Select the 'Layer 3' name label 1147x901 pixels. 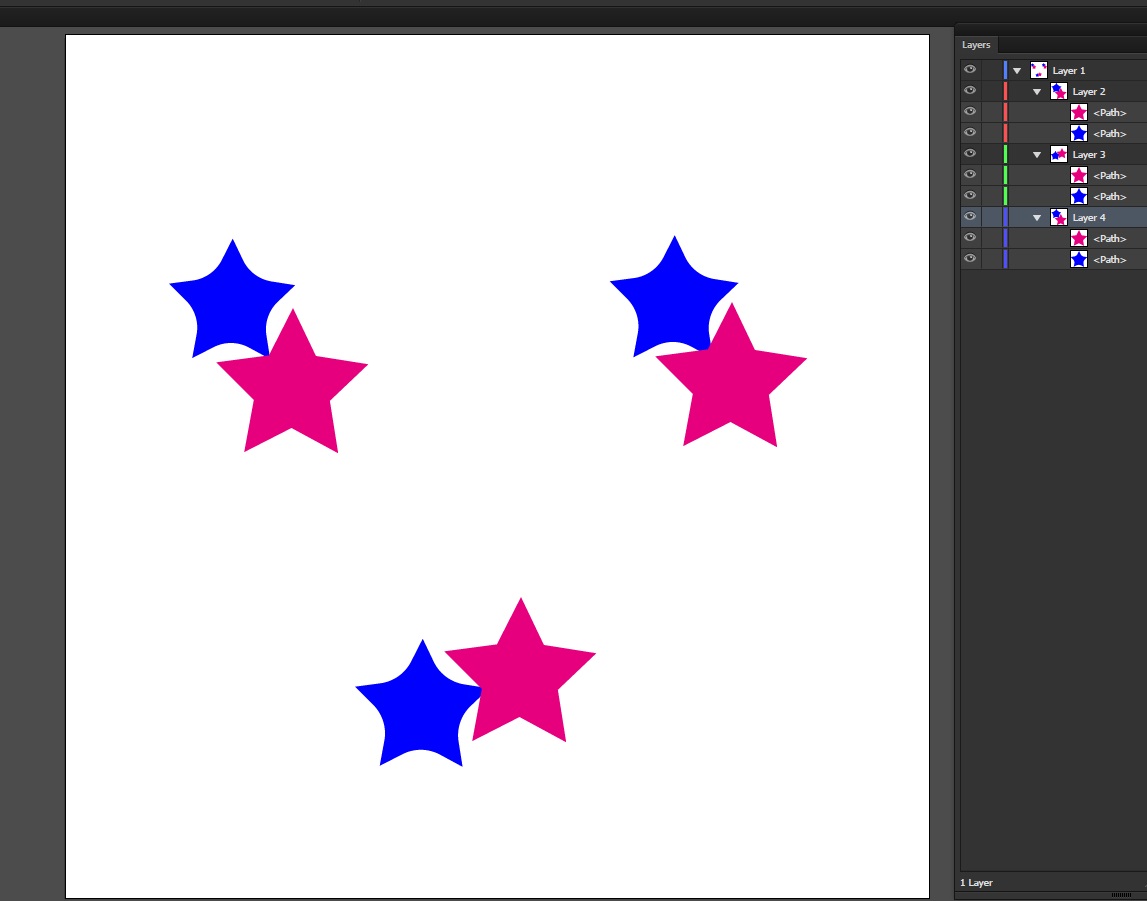coord(1089,154)
